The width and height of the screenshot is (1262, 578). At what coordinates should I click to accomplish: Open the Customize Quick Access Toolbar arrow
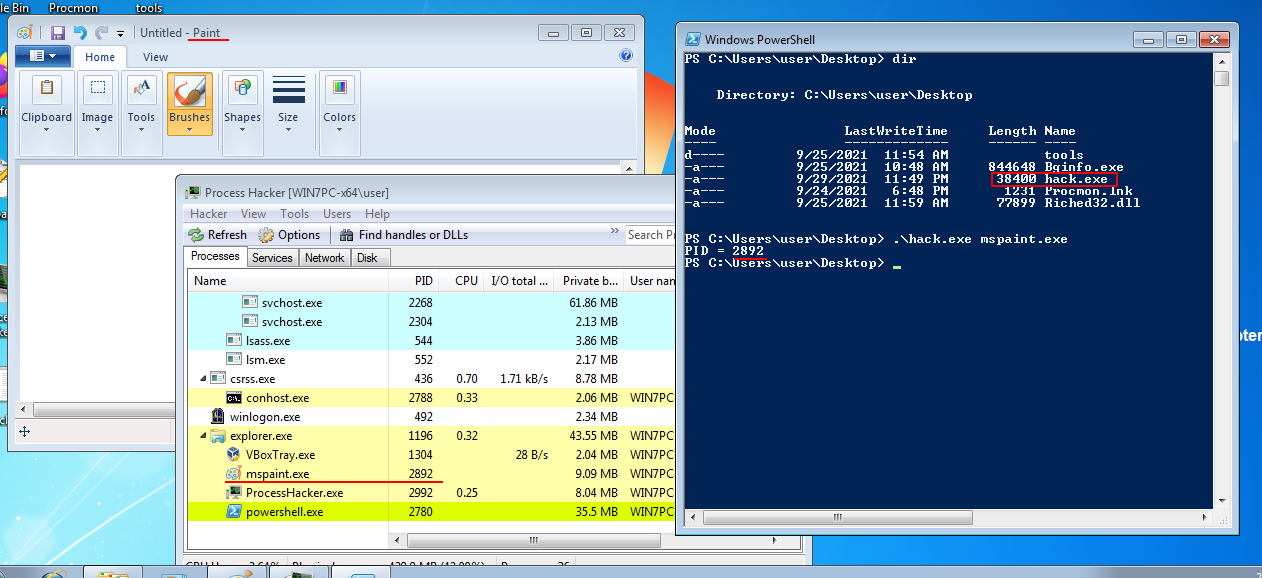pyautogui.click(x=121, y=34)
